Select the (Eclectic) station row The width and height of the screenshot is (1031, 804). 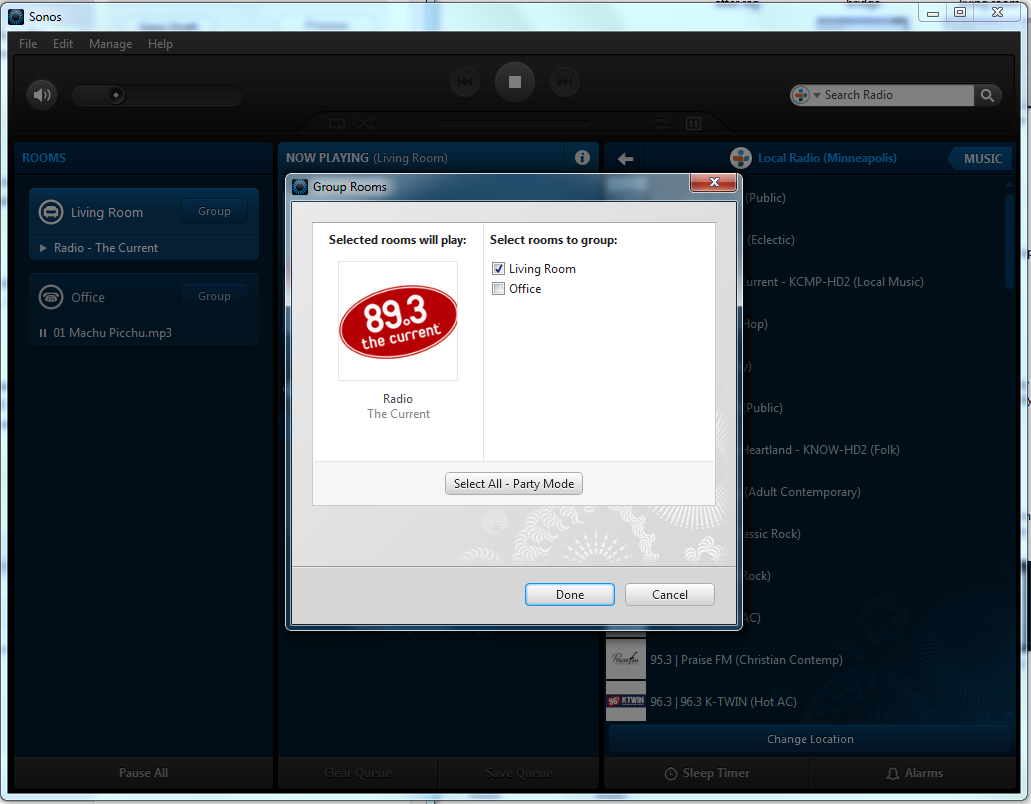pyautogui.click(x=770, y=240)
